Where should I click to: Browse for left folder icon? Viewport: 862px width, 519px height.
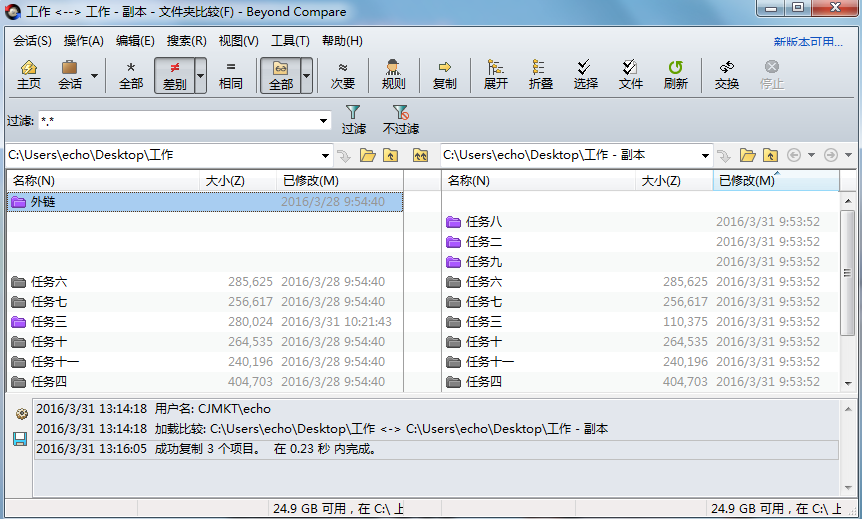[367, 156]
